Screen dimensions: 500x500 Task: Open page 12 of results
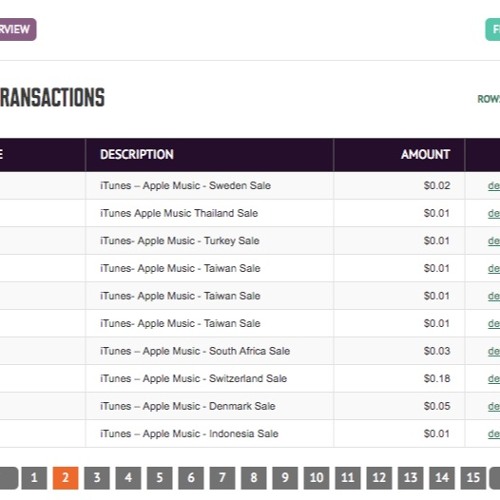(379, 478)
